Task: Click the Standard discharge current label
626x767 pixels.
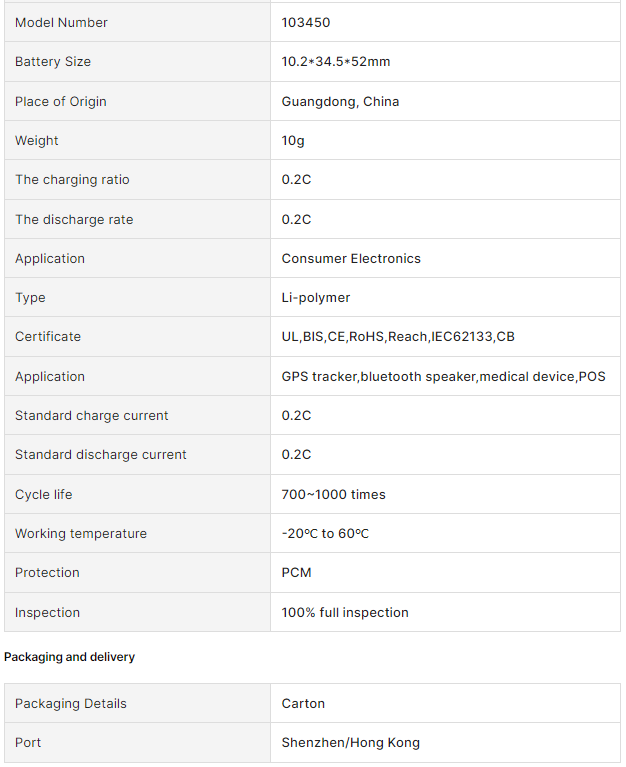Action: pos(100,455)
